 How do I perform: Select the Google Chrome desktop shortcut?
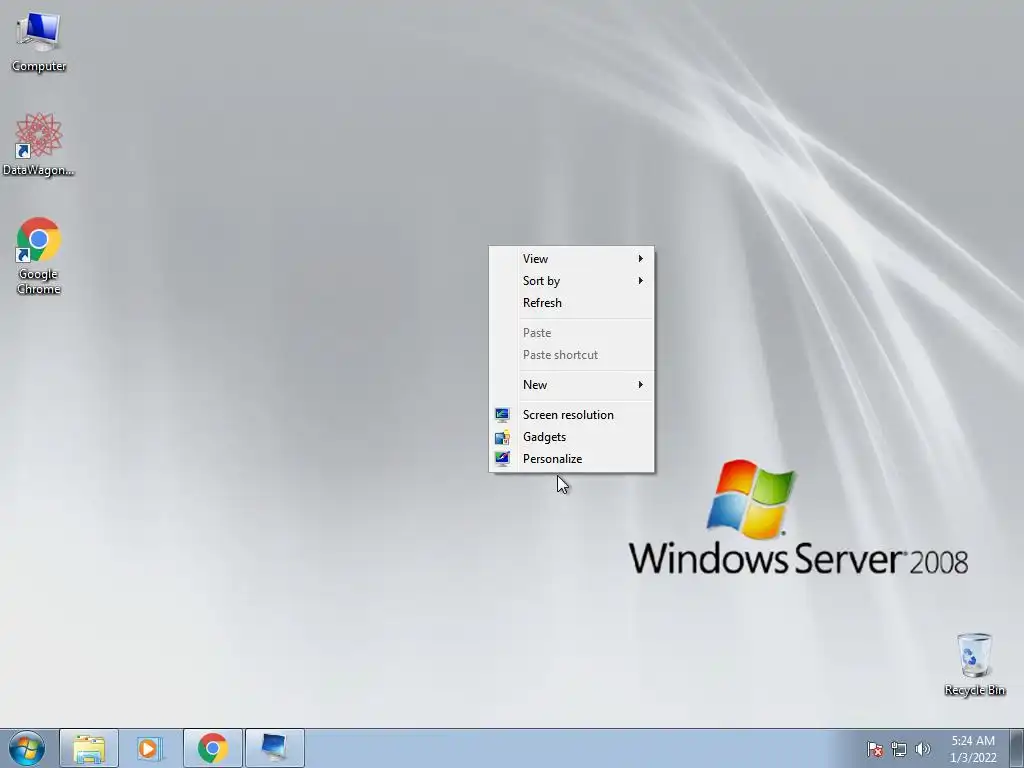pos(39,256)
